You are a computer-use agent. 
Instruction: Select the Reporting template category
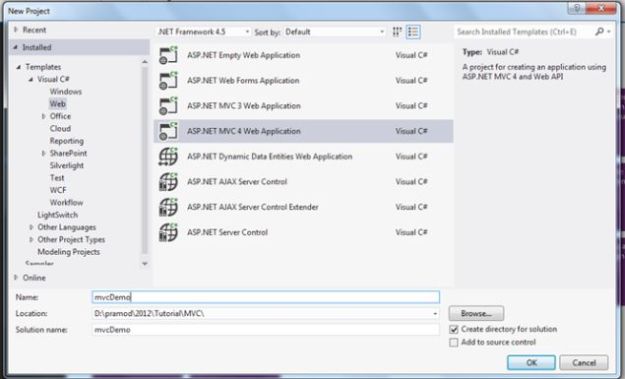pos(67,141)
